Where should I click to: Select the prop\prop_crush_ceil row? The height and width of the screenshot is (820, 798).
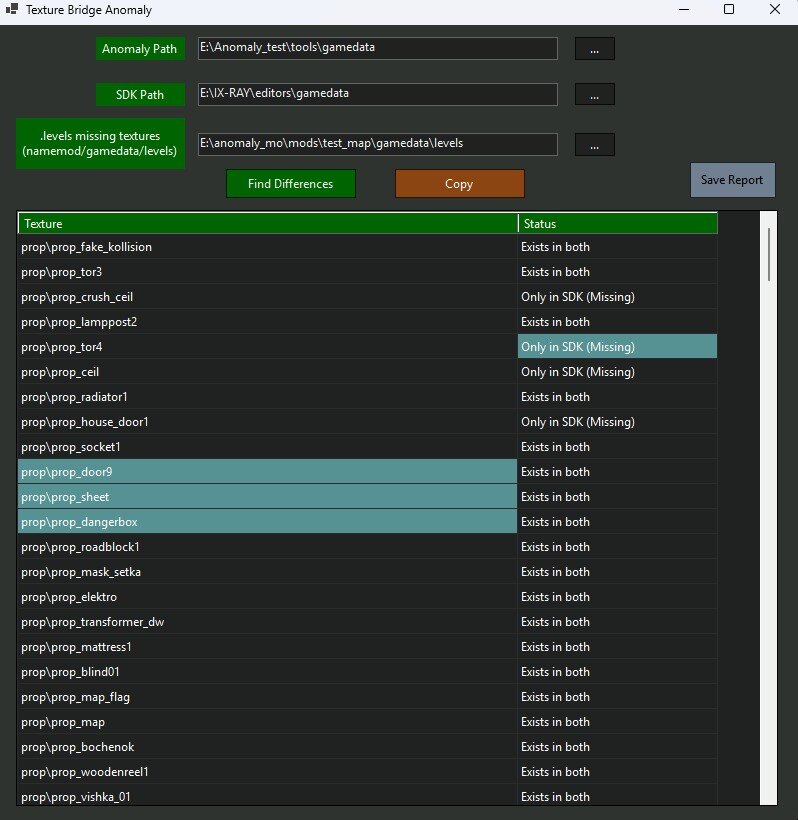pos(367,297)
